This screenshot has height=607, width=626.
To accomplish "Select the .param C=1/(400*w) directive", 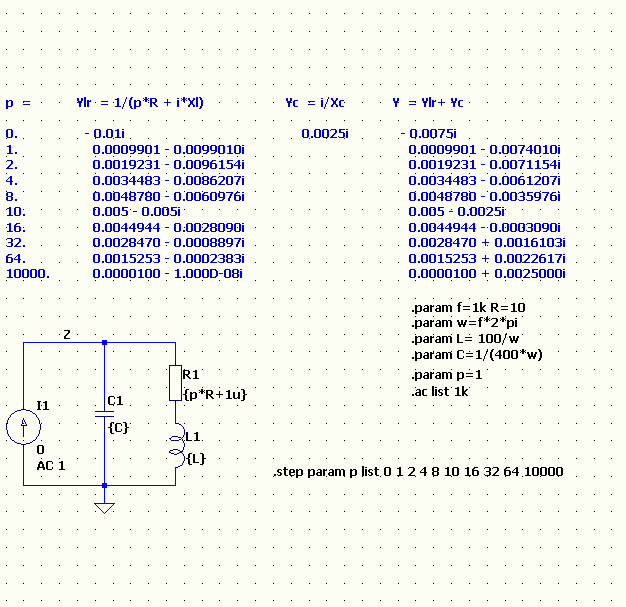I will (x=477, y=355).
